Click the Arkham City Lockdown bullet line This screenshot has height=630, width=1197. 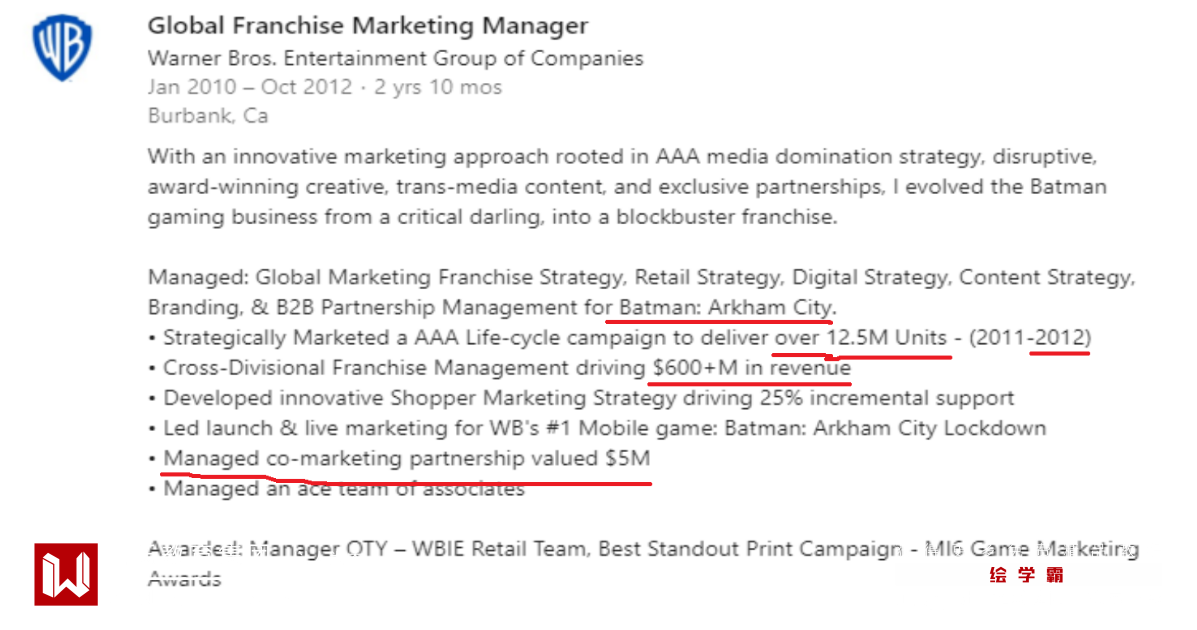point(604,428)
